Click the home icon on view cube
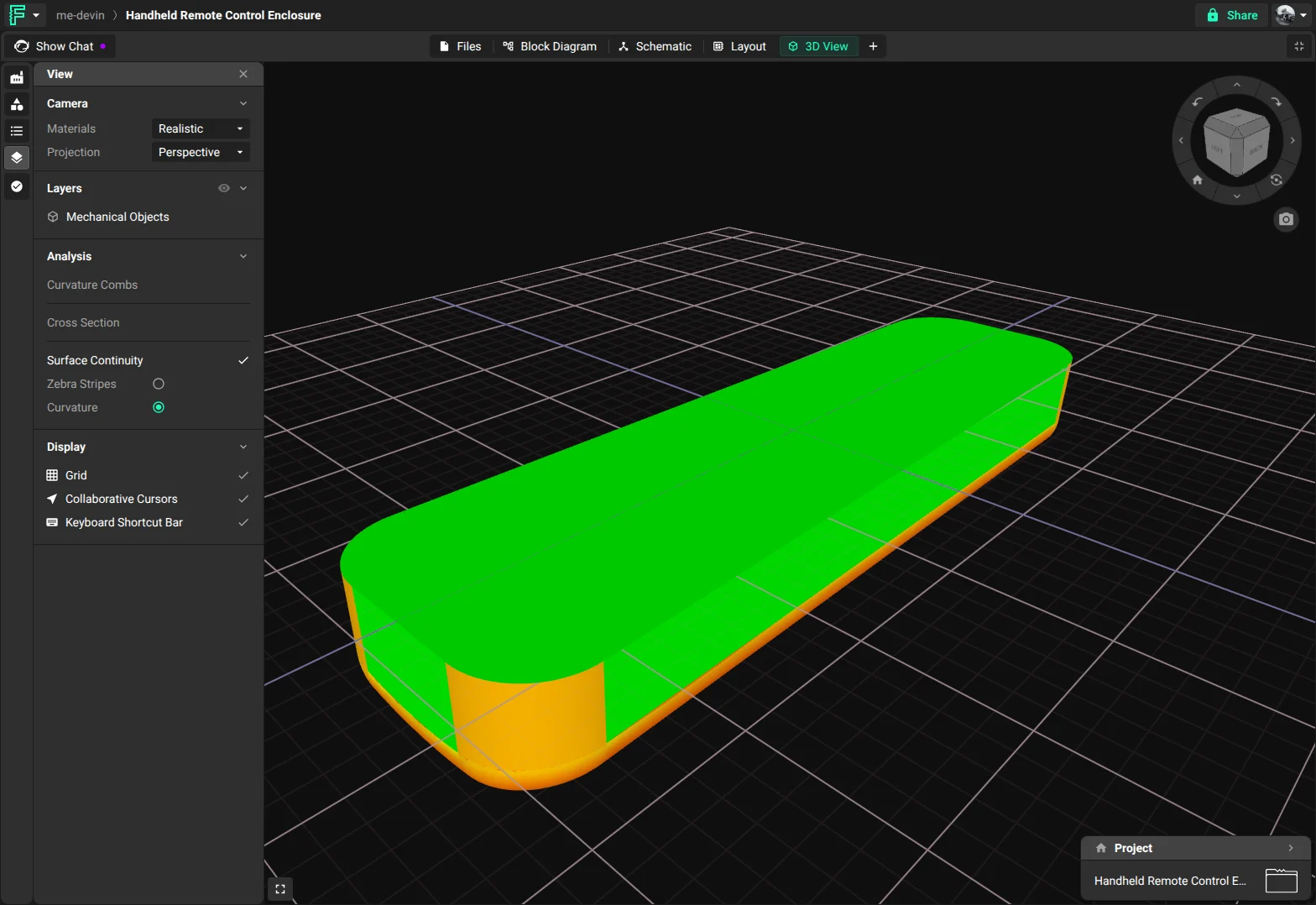1316x905 pixels. [1198, 180]
